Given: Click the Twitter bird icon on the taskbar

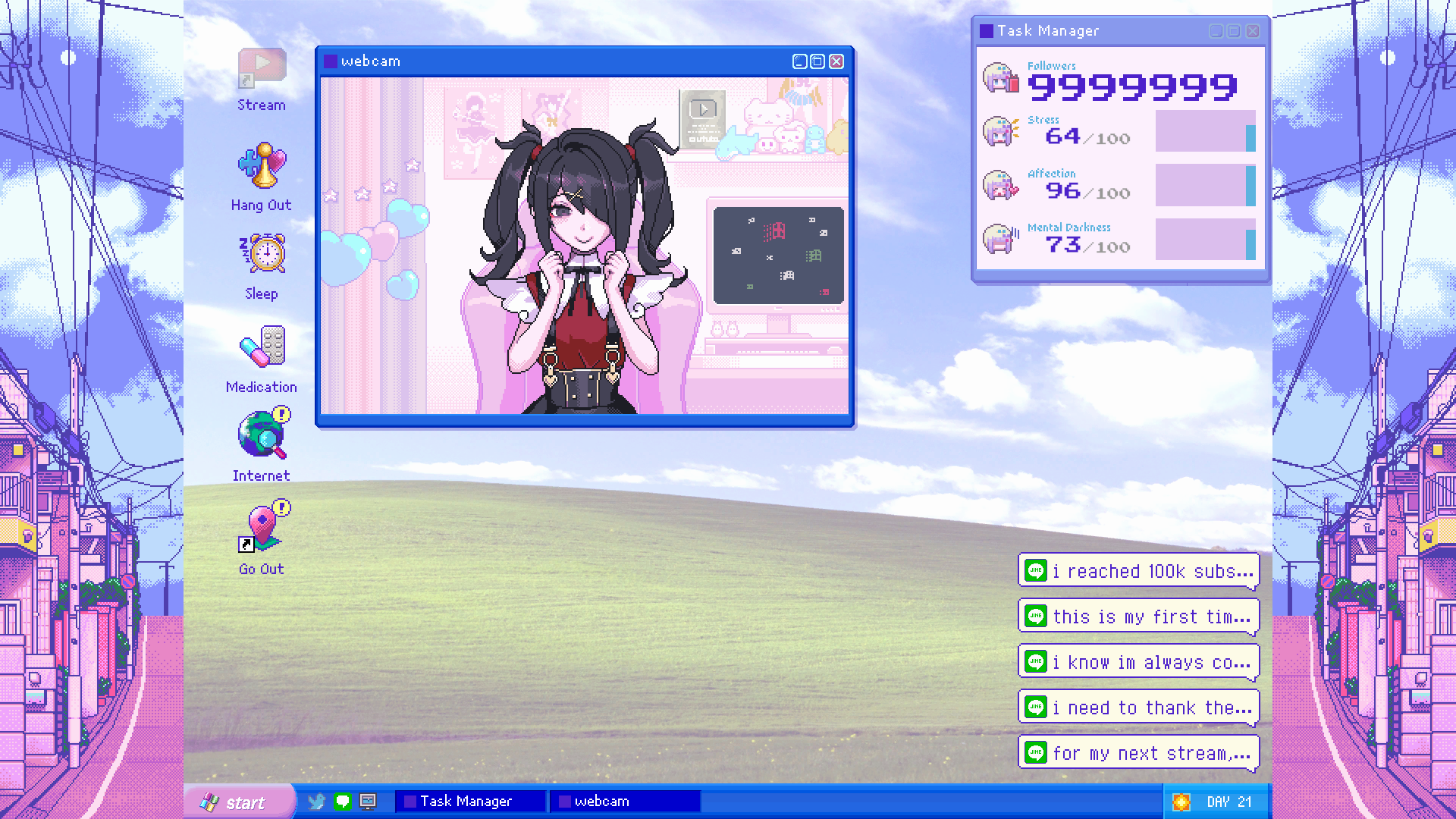Looking at the screenshot, I should coord(316,801).
